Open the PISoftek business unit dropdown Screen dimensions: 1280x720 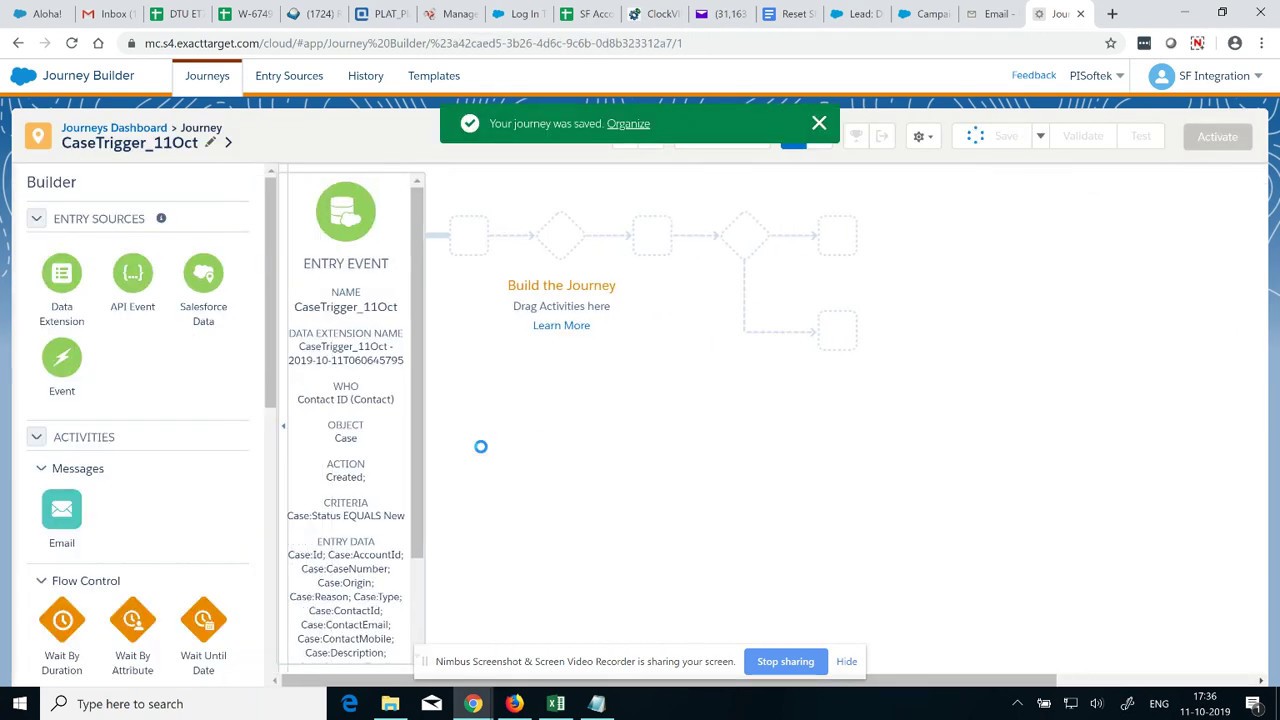click(x=1097, y=76)
